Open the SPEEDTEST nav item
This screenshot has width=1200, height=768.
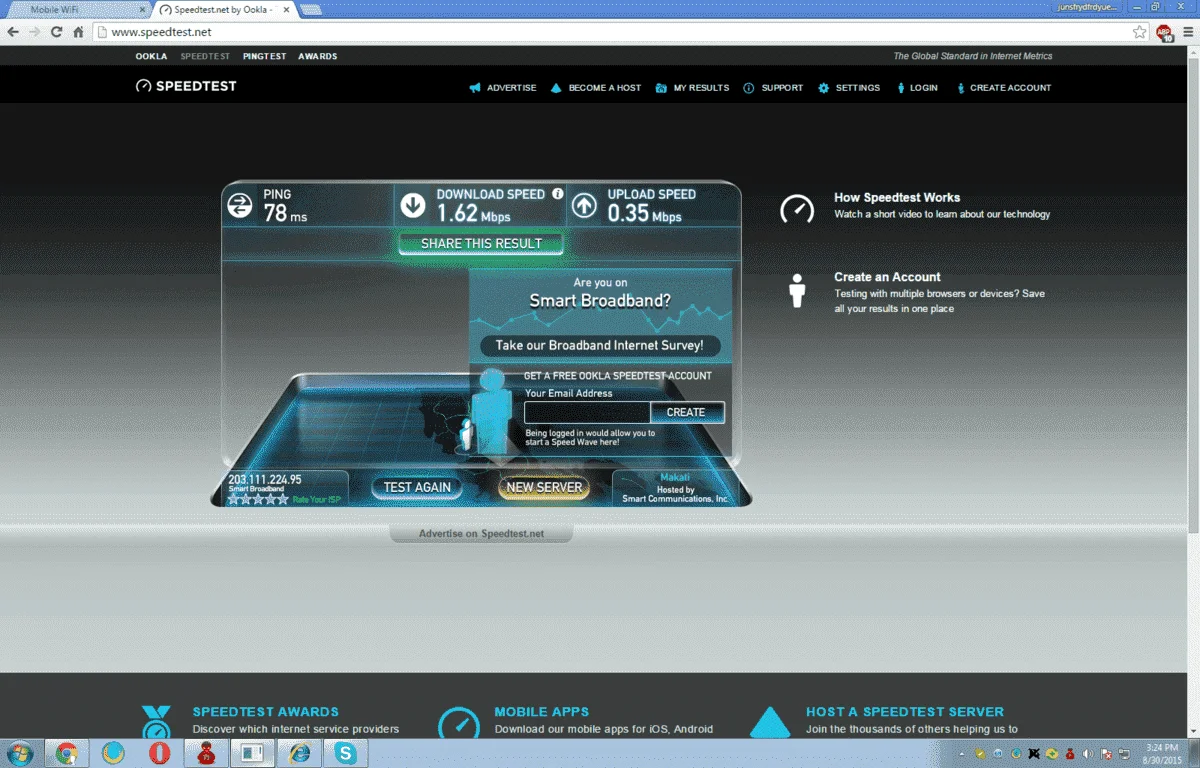(x=205, y=56)
